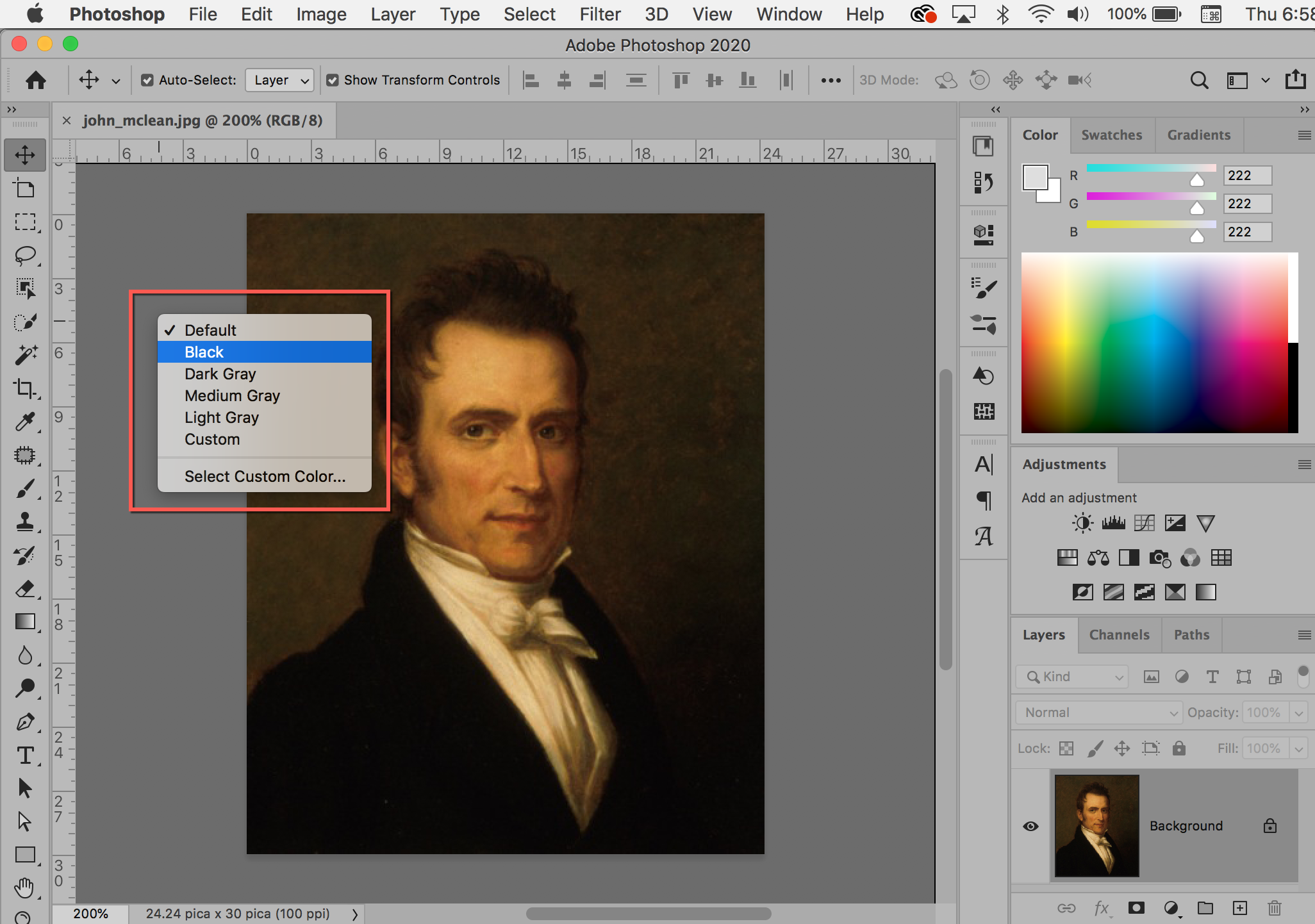Open the Auto-Select Layer dropdown
Screen dimensions: 1315x924
pyautogui.click(x=279, y=79)
